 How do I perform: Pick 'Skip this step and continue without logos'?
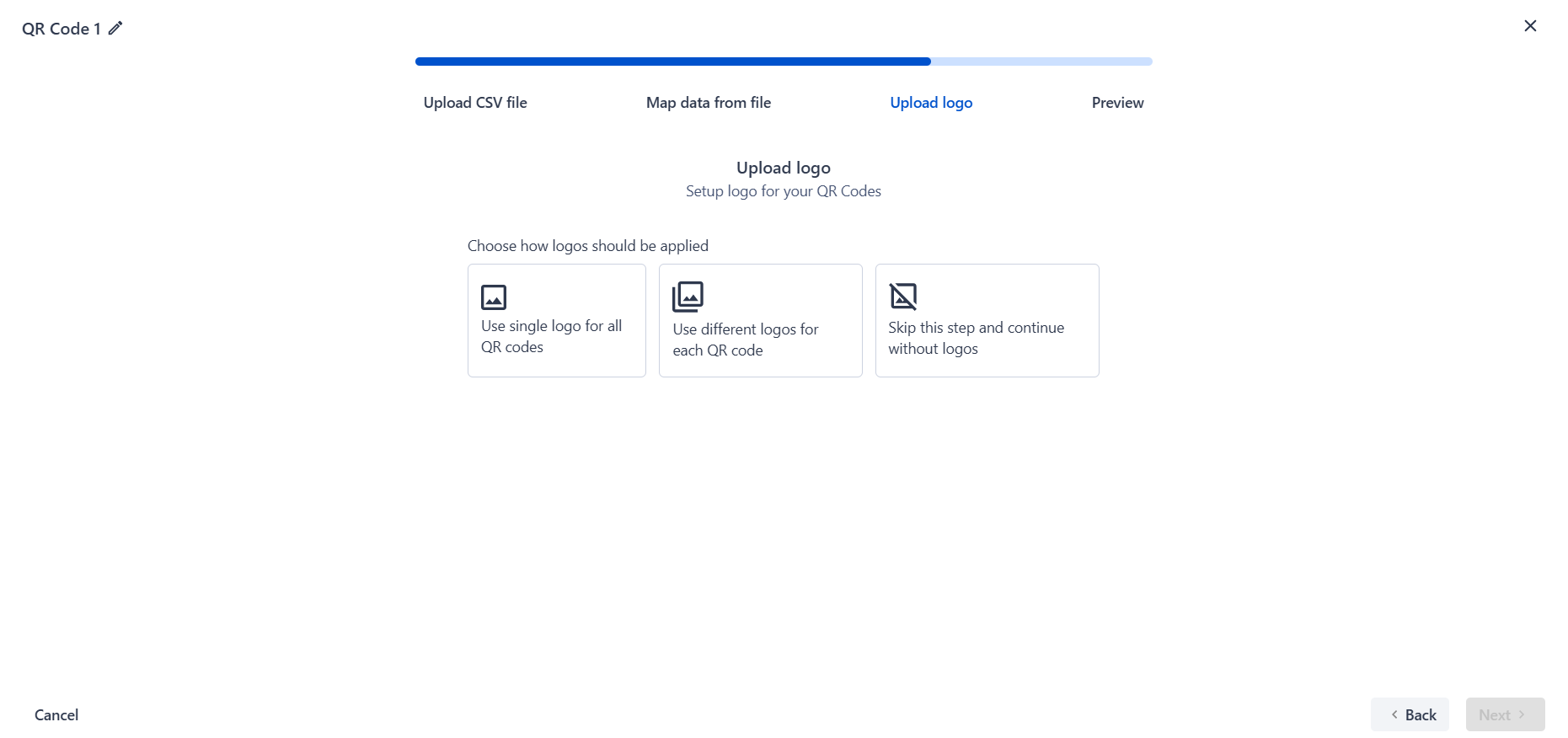point(987,320)
